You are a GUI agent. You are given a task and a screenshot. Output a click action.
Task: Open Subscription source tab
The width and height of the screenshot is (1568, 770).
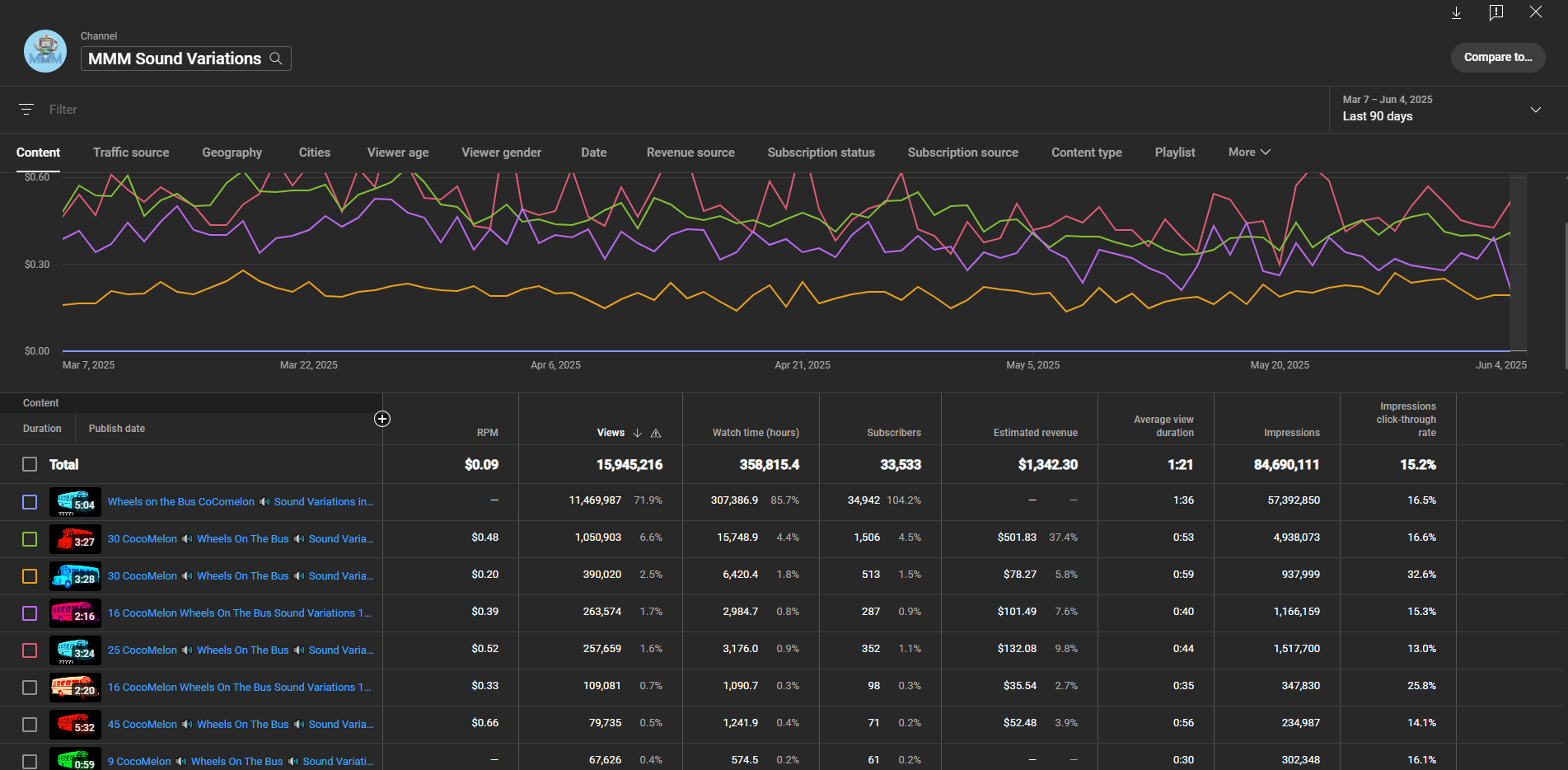point(963,153)
